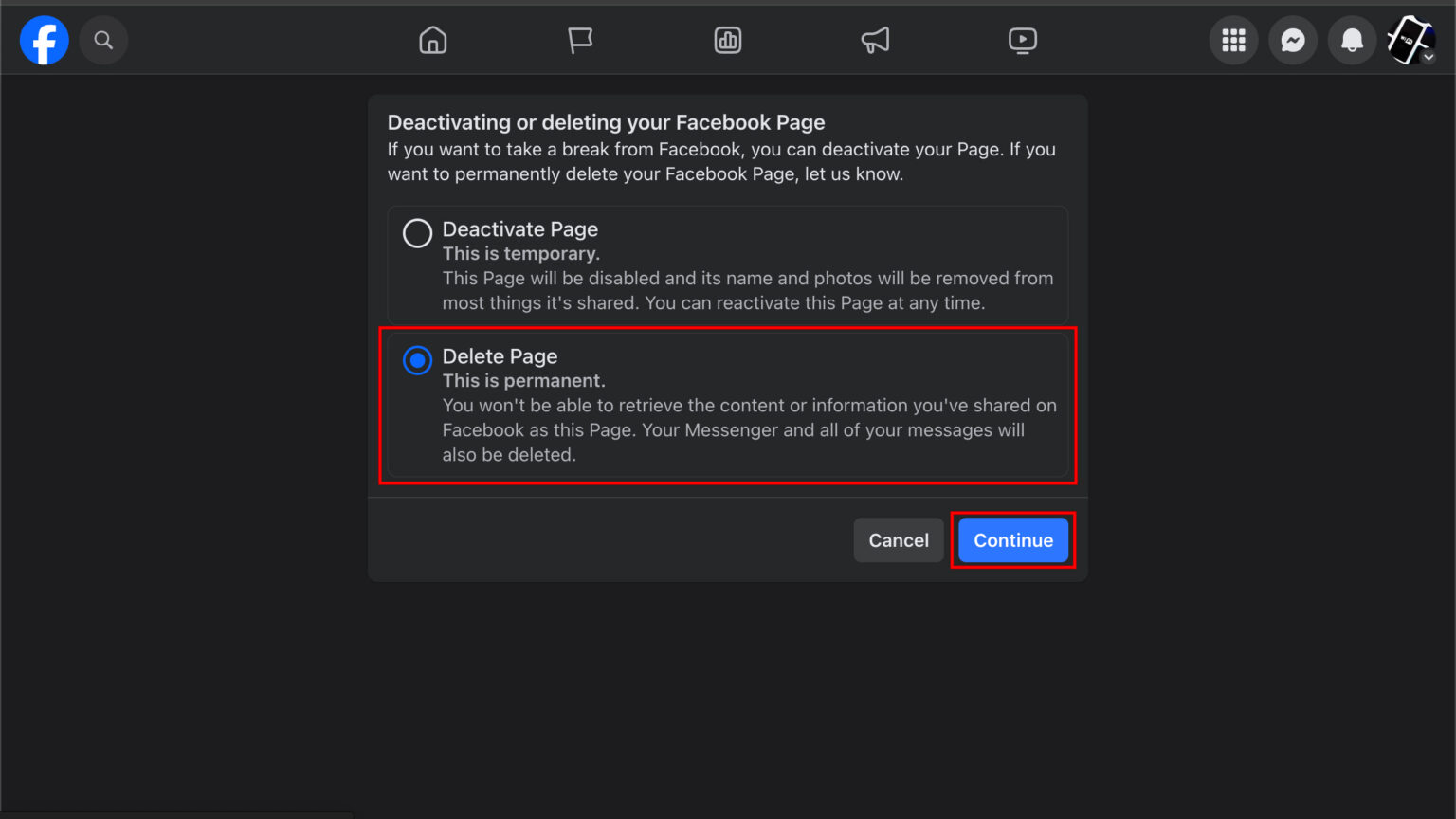
Task: Open the apps grid menu icon
Action: coord(1233,40)
